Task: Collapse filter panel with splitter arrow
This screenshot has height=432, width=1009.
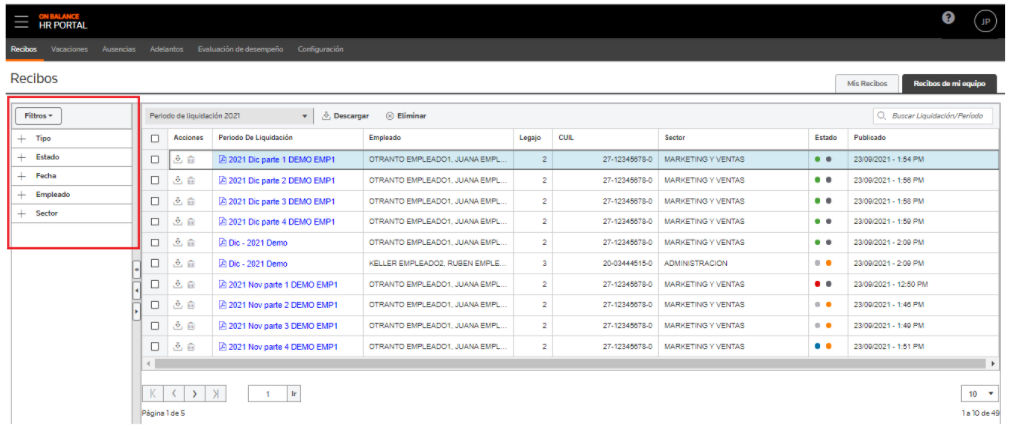Action: coord(136,291)
